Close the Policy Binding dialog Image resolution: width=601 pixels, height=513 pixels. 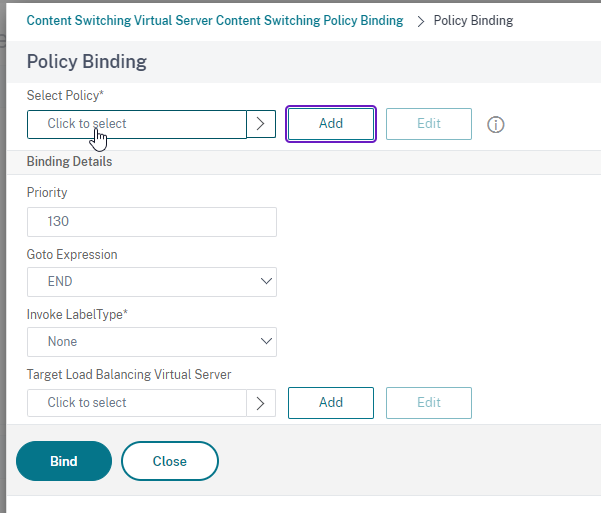point(170,461)
